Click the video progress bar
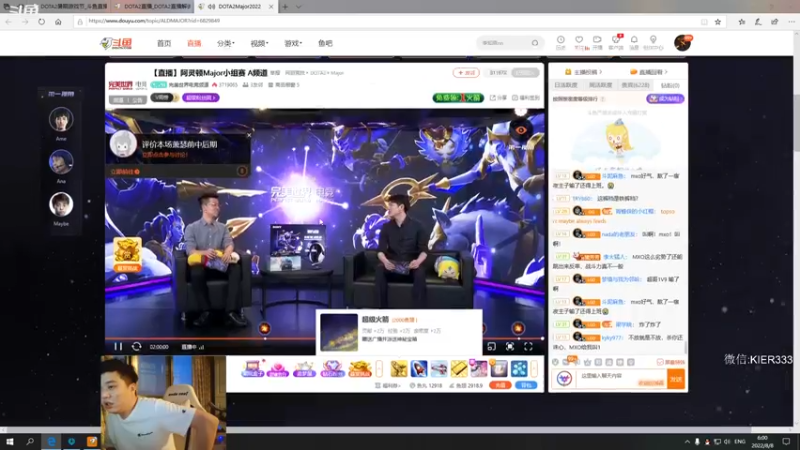The width and height of the screenshot is (800, 450). [x=324, y=338]
